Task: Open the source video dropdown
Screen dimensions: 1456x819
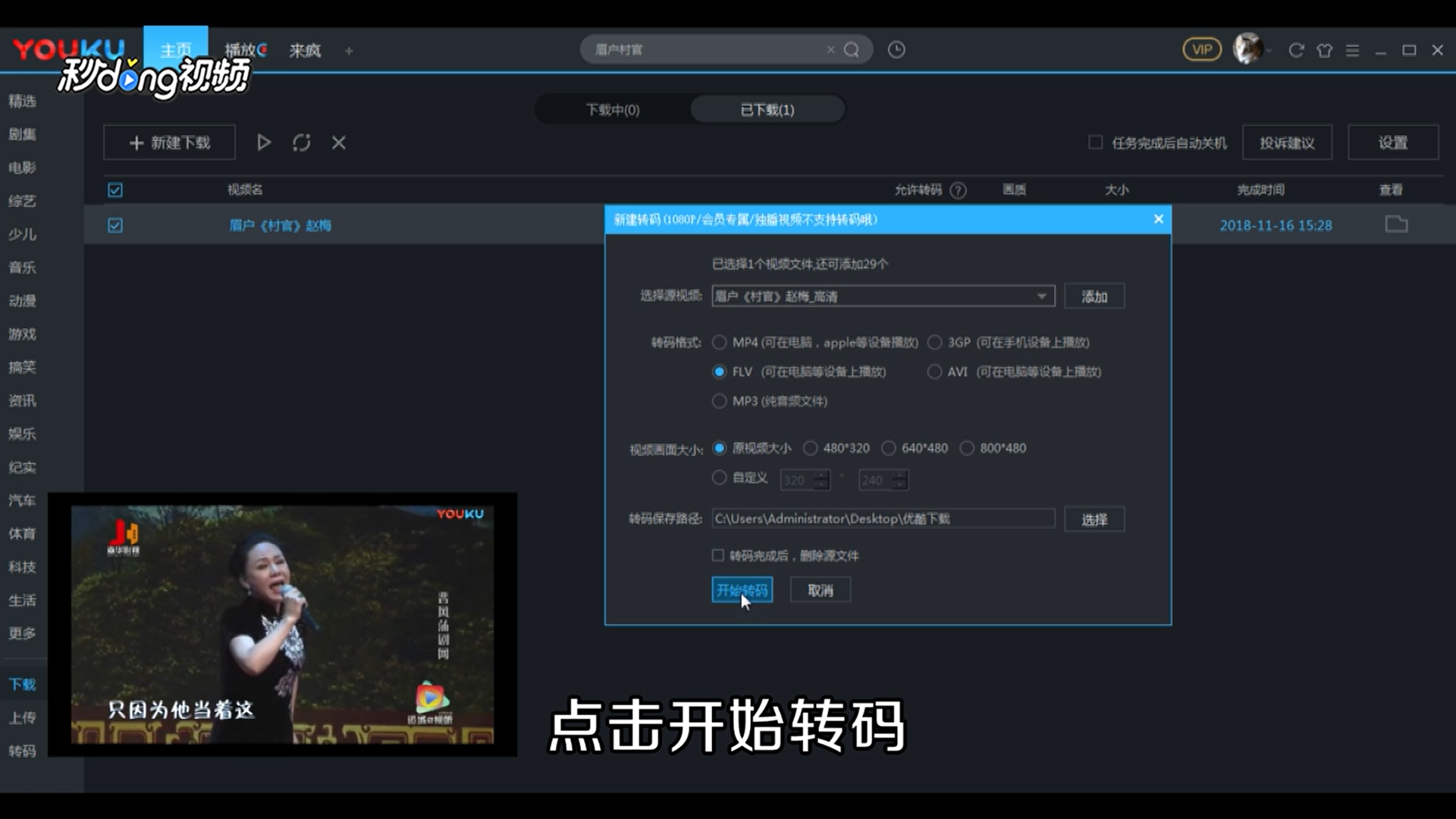Action: tap(1042, 297)
